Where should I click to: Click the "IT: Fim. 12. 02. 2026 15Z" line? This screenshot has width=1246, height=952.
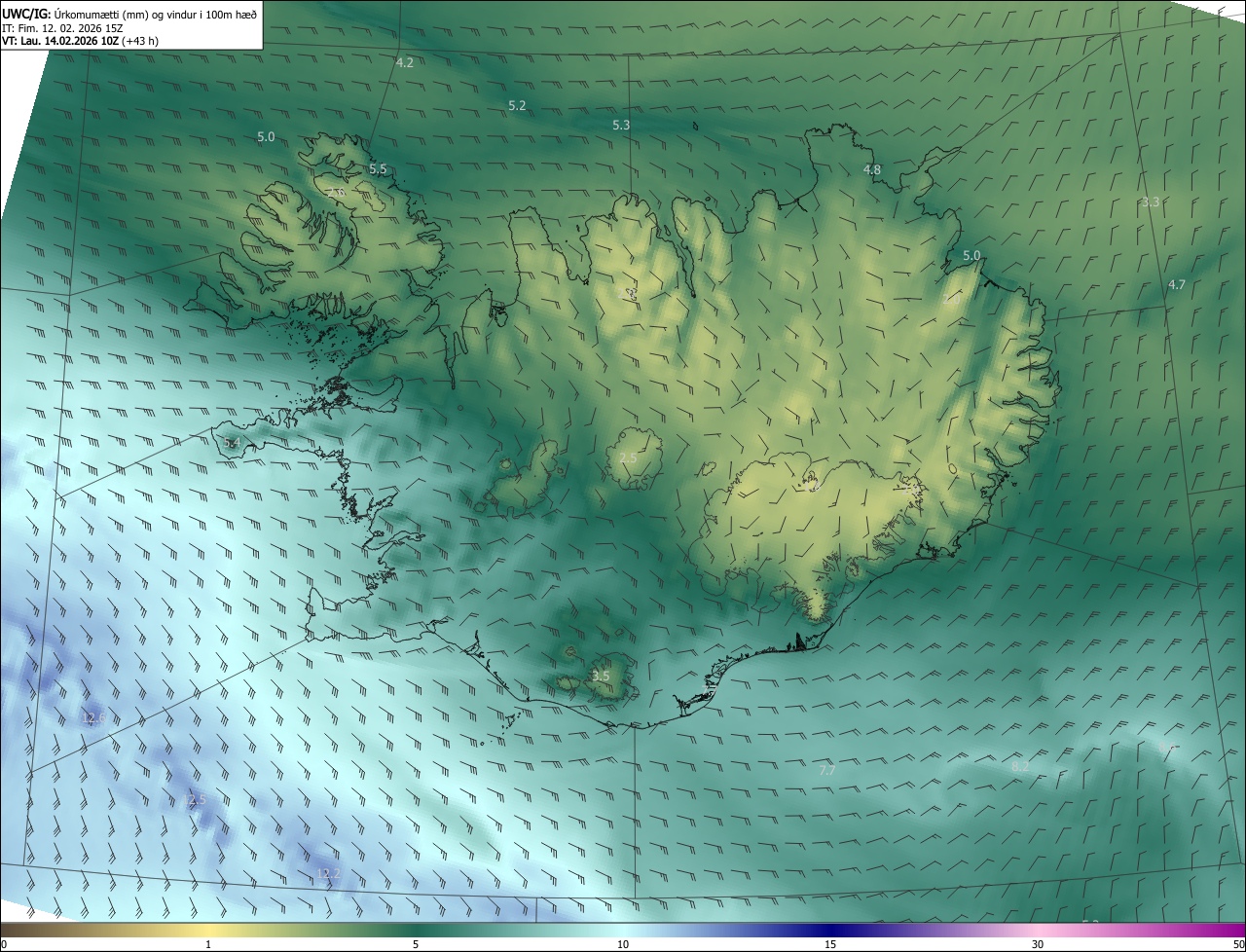pos(62,28)
